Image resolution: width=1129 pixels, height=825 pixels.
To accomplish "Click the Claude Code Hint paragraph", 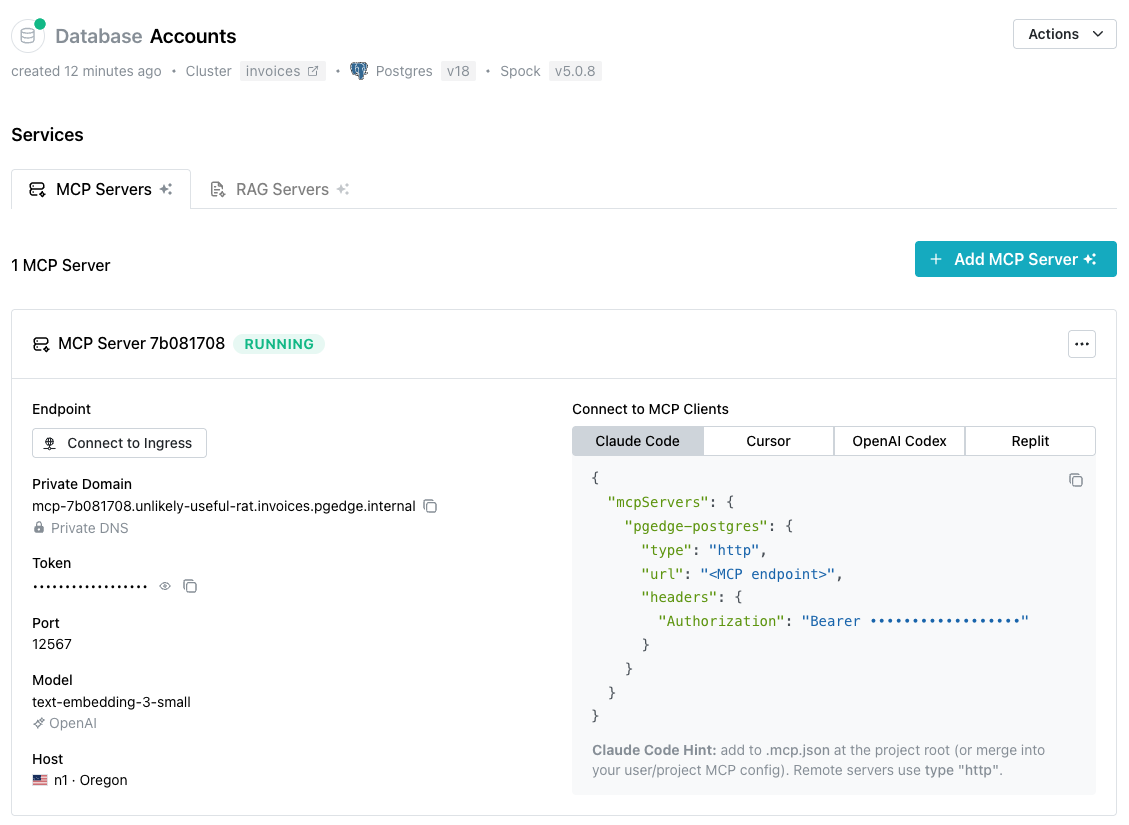I will coord(818,760).
